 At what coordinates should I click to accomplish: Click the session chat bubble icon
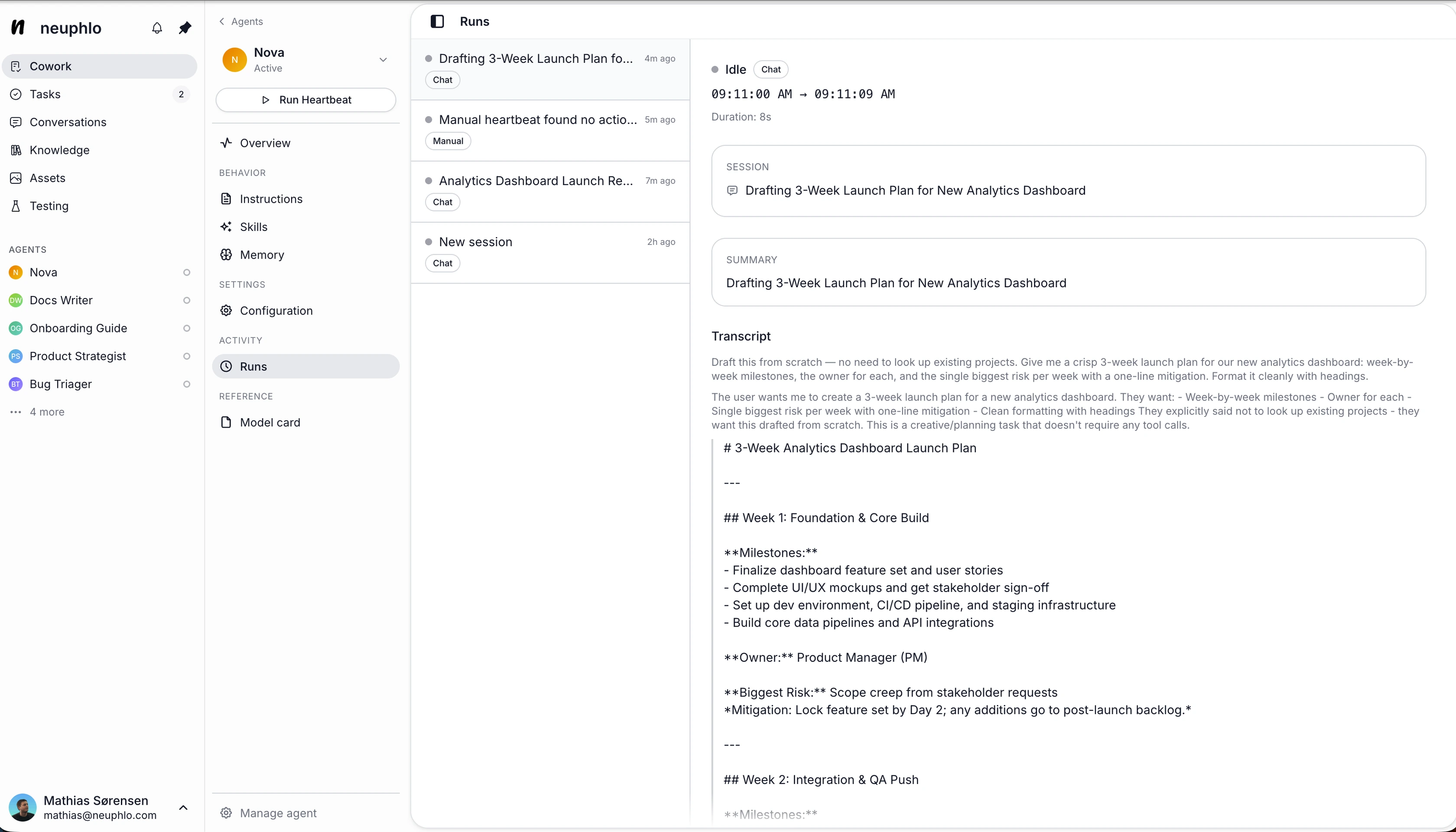pyautogui.click(x=732, y=191)
